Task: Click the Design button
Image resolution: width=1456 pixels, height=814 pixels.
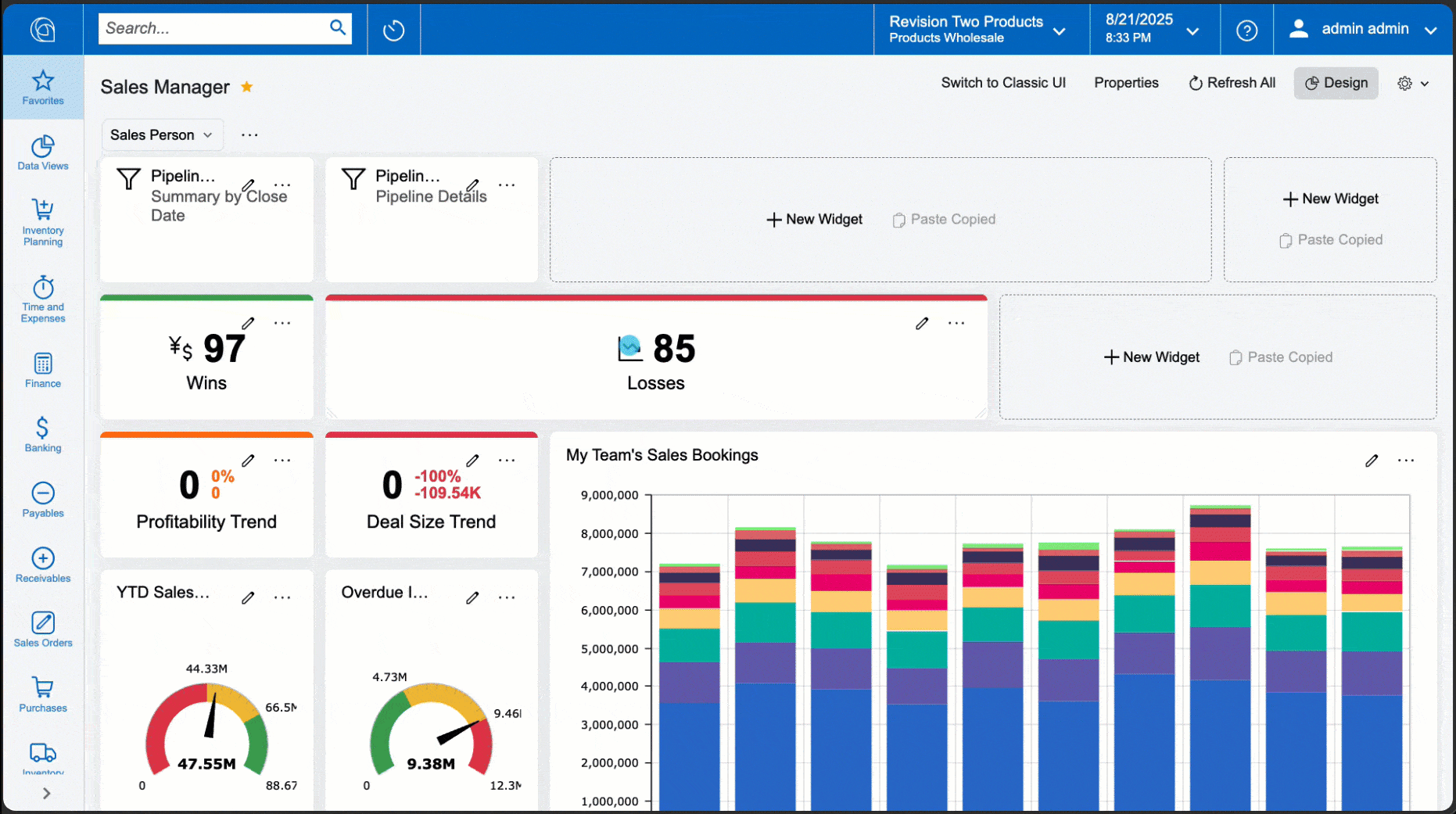Action: click(x=1336, y=83)
